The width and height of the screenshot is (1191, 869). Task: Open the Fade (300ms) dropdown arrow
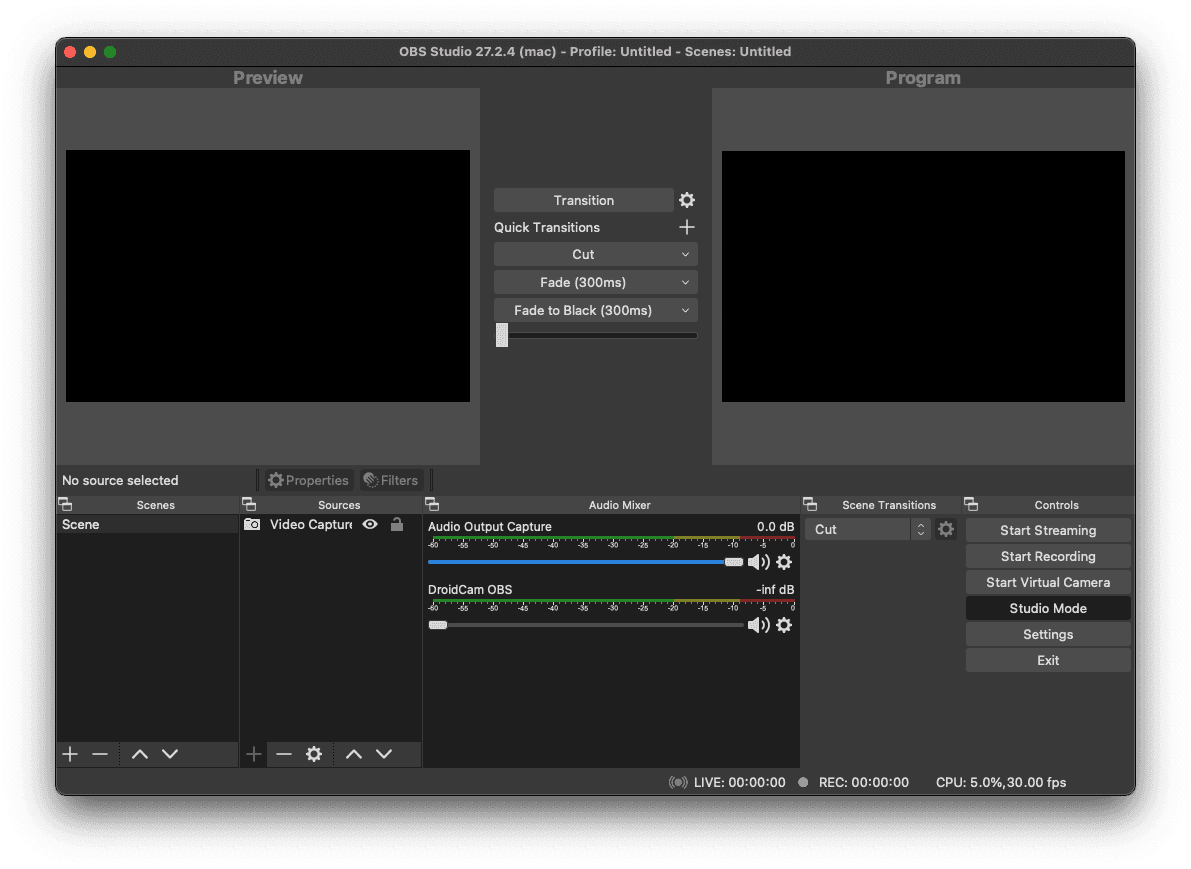(x=685, y=283)
